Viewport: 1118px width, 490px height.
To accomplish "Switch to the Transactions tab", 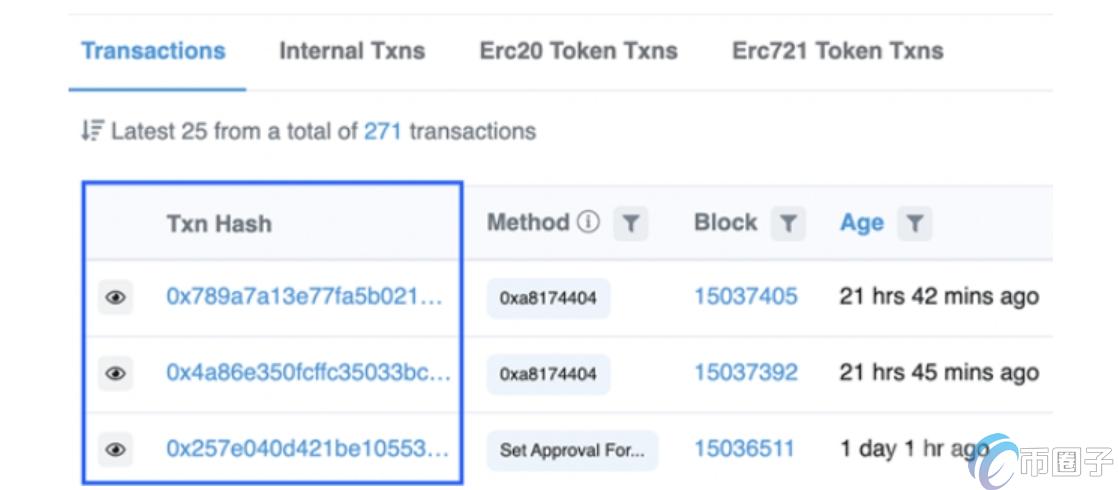I will click(153, 51).
